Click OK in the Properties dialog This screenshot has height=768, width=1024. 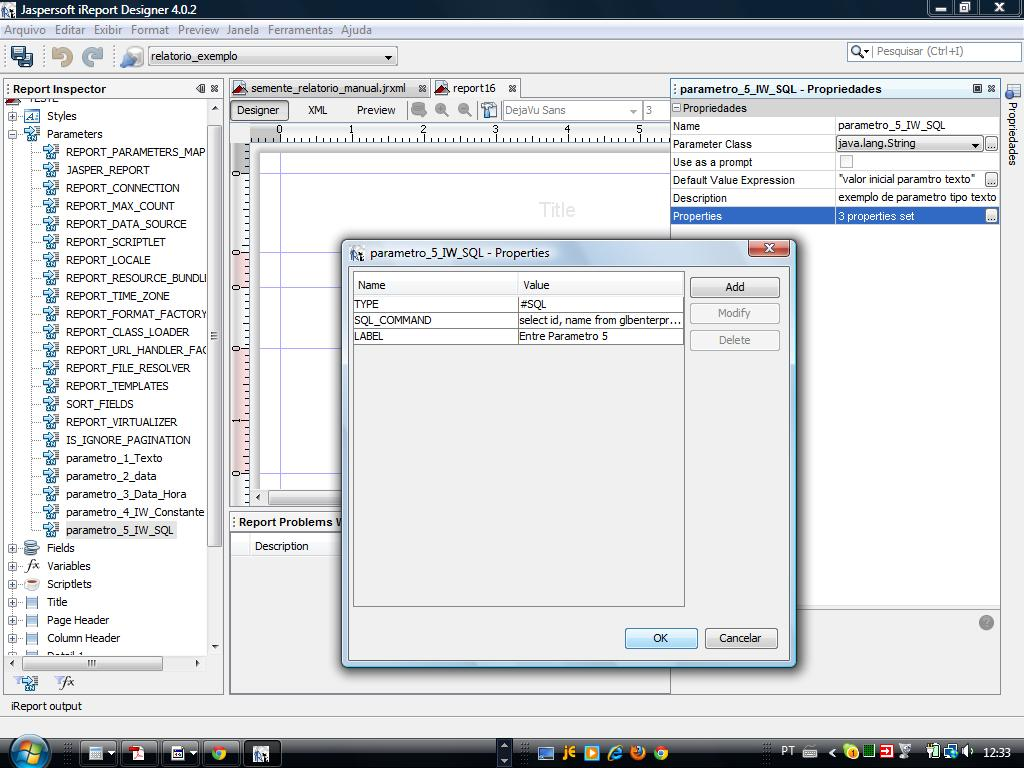tap(661, 638)
